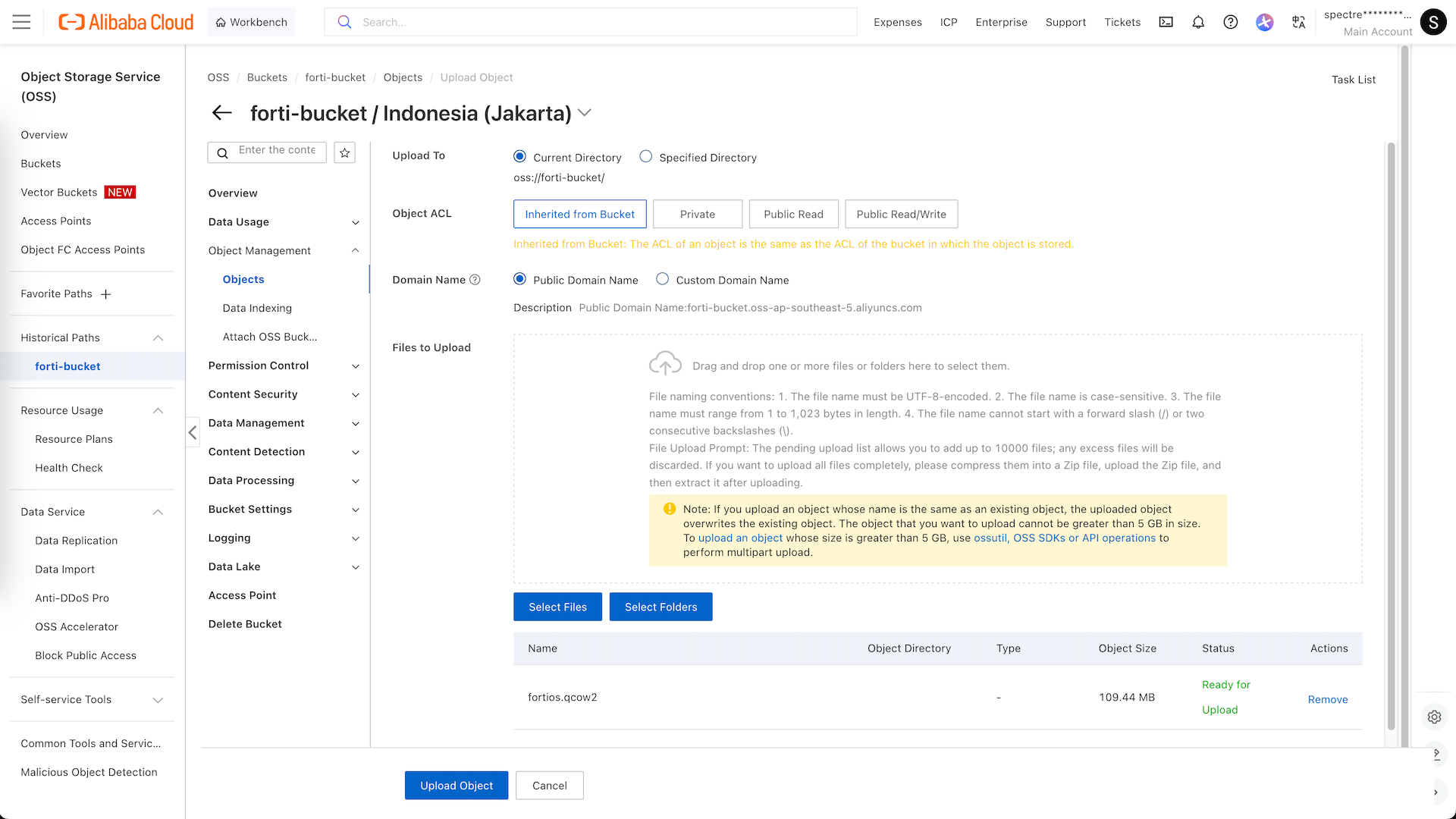Click the Domain Name help icon
Screen dimensions: 1456x819
[x=475, y=280]
